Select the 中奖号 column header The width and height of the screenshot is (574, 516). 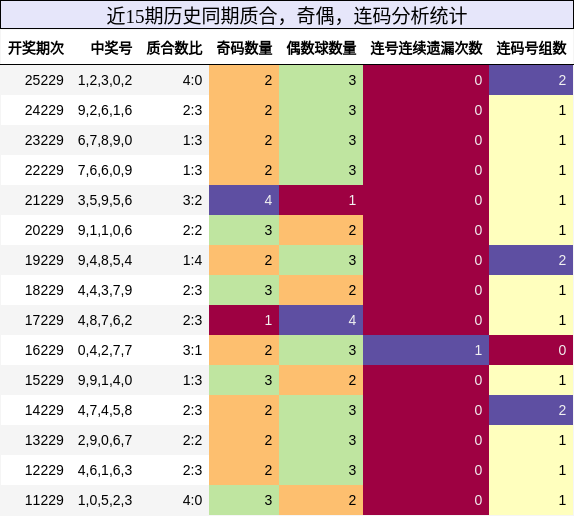112,48
